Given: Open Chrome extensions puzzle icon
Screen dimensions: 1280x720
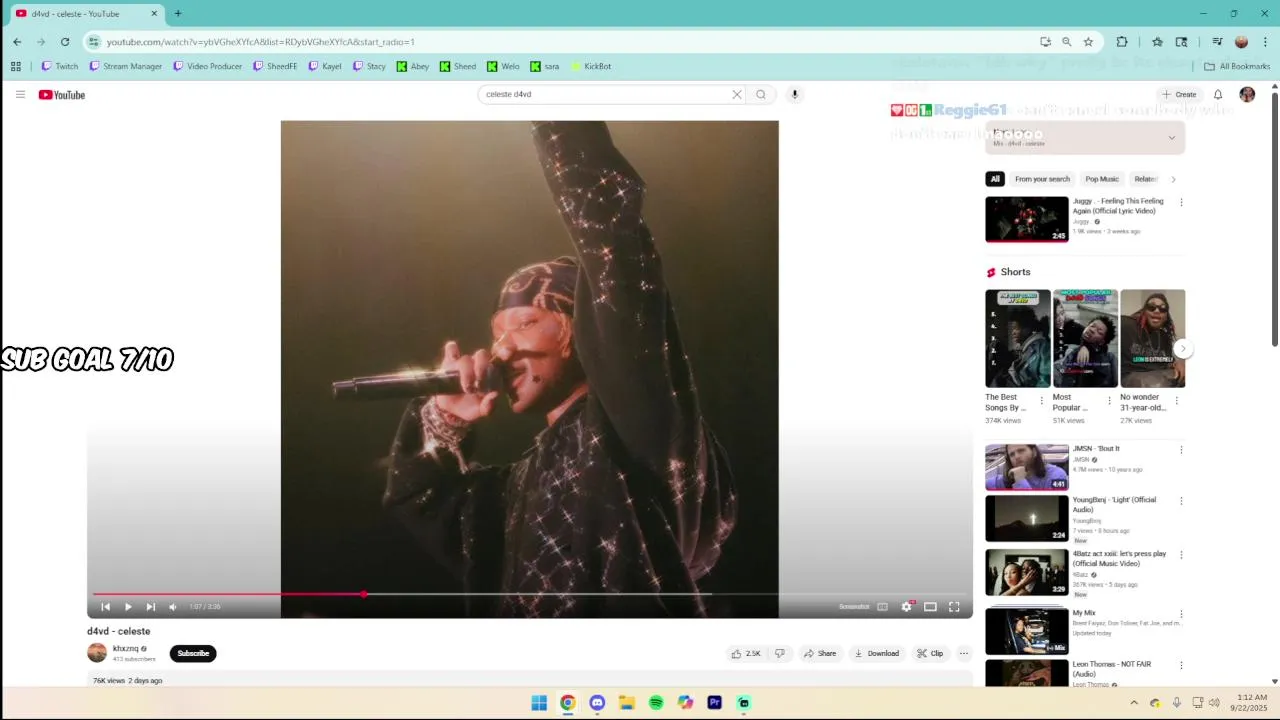Looking at the screenshot, I should [1122, 42].
